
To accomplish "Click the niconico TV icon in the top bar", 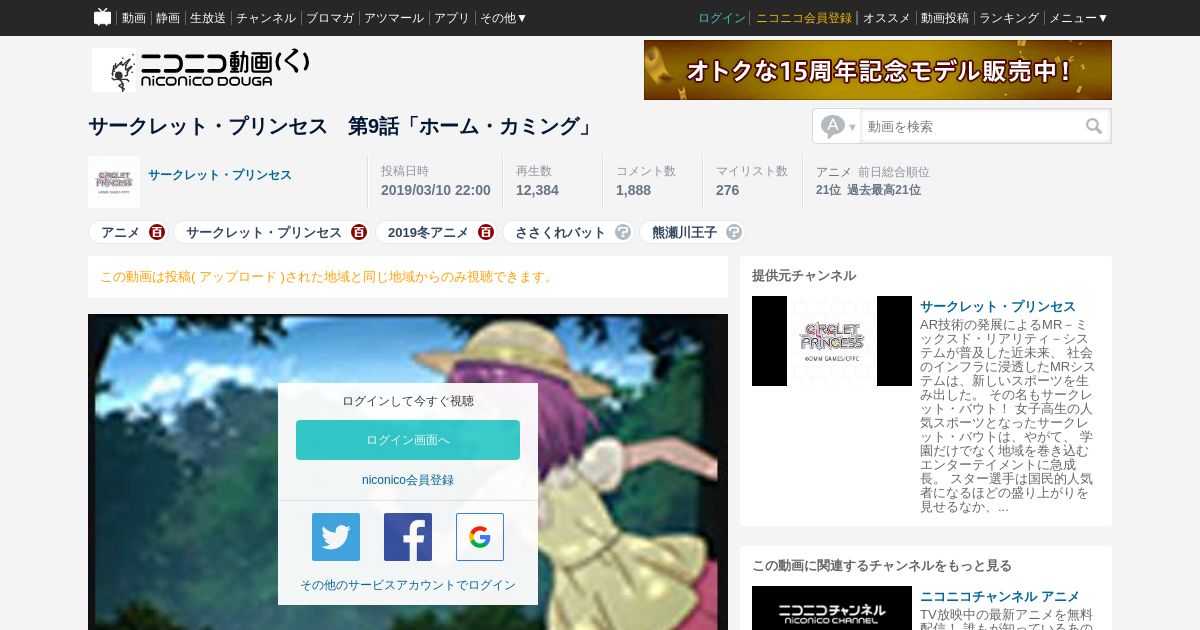I will [x=102, y=17].
